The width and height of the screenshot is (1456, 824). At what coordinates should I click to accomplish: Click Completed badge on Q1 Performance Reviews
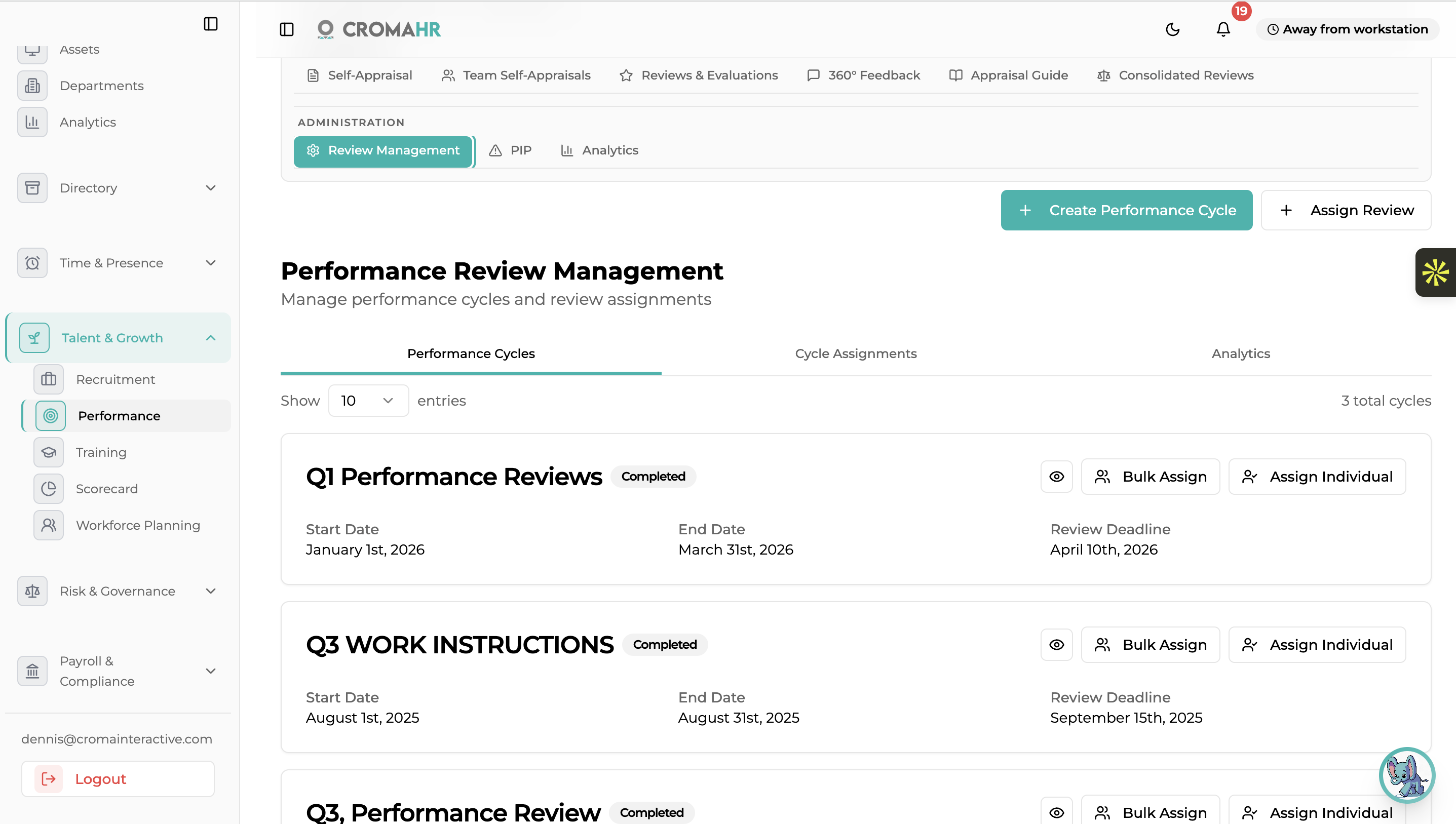(x=654, y=477)
